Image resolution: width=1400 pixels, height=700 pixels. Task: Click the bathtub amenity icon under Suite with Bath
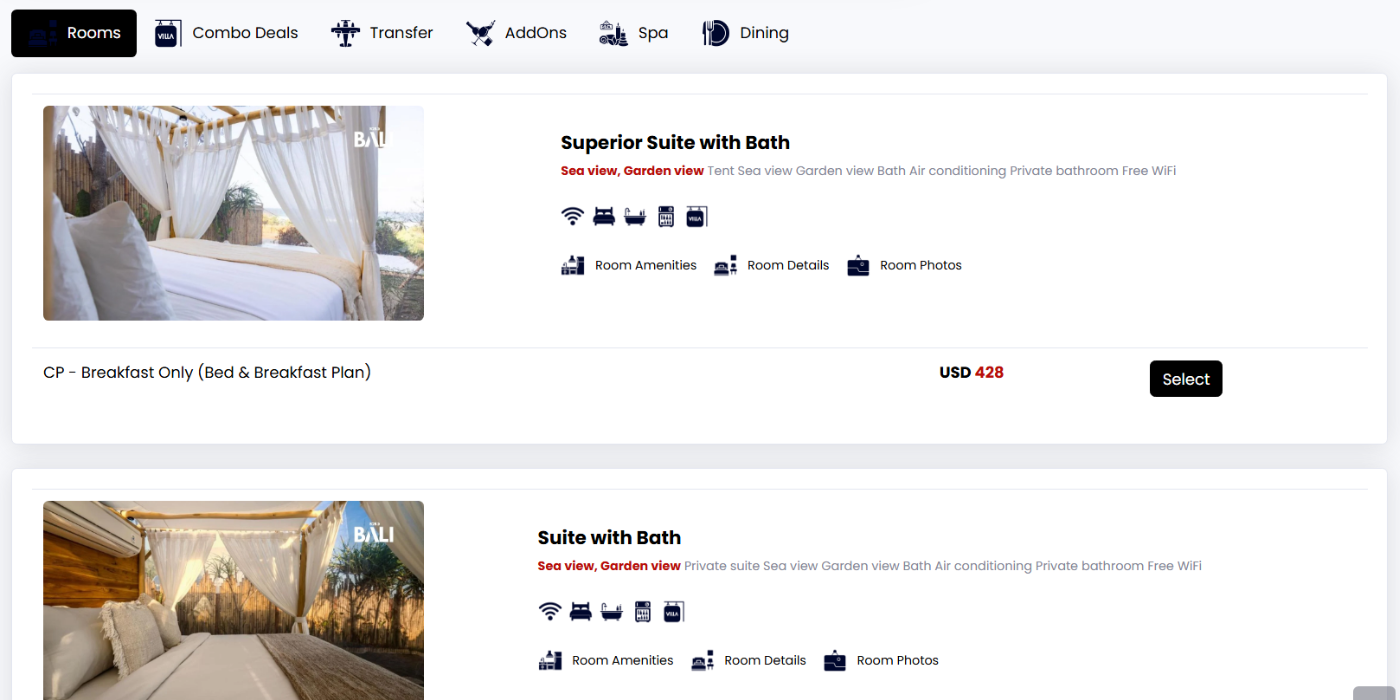point(610,610)
